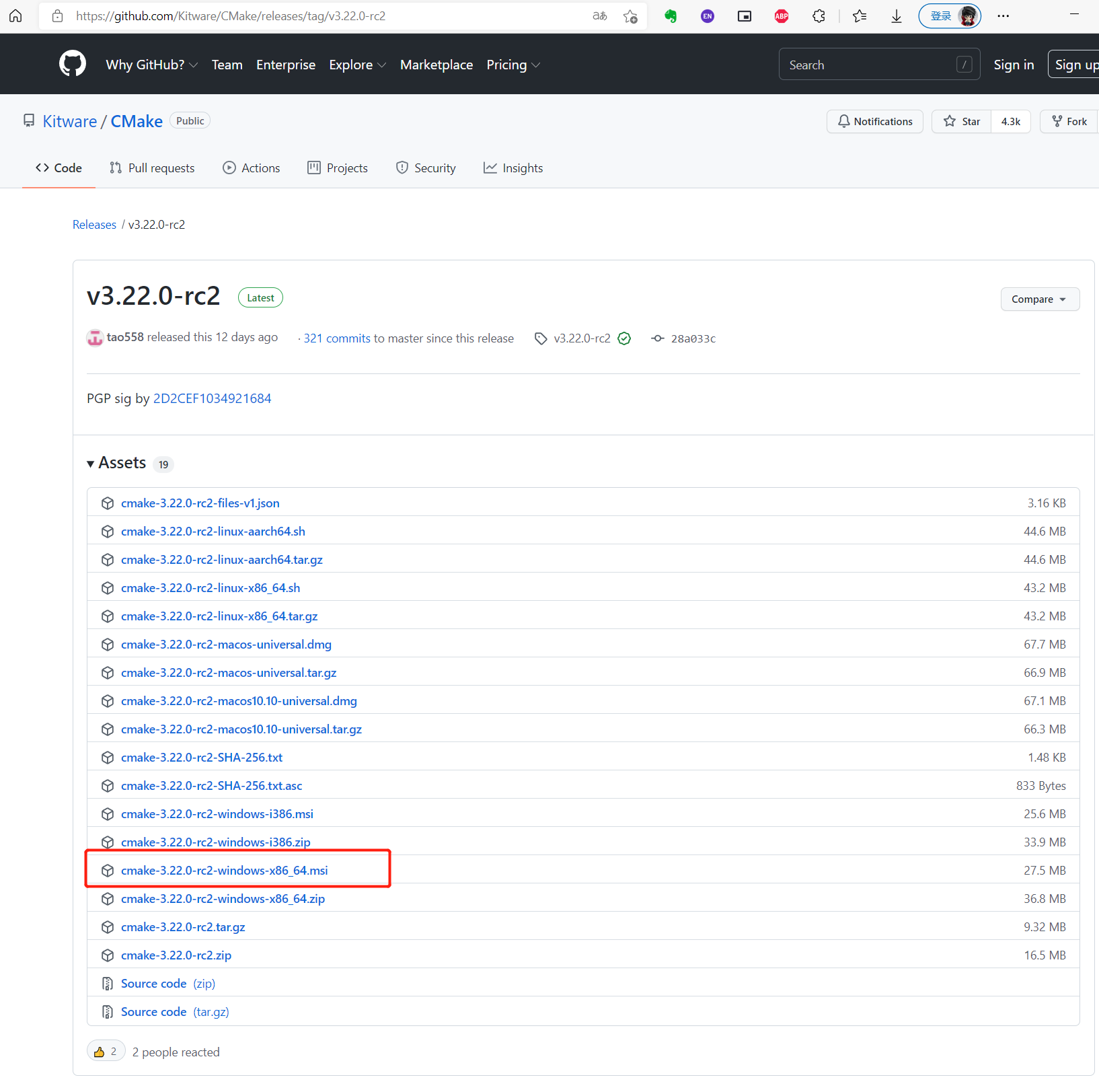Go to the Releases breadcrumb link
Screen dimensions: 1099x1092
point(94,224)
